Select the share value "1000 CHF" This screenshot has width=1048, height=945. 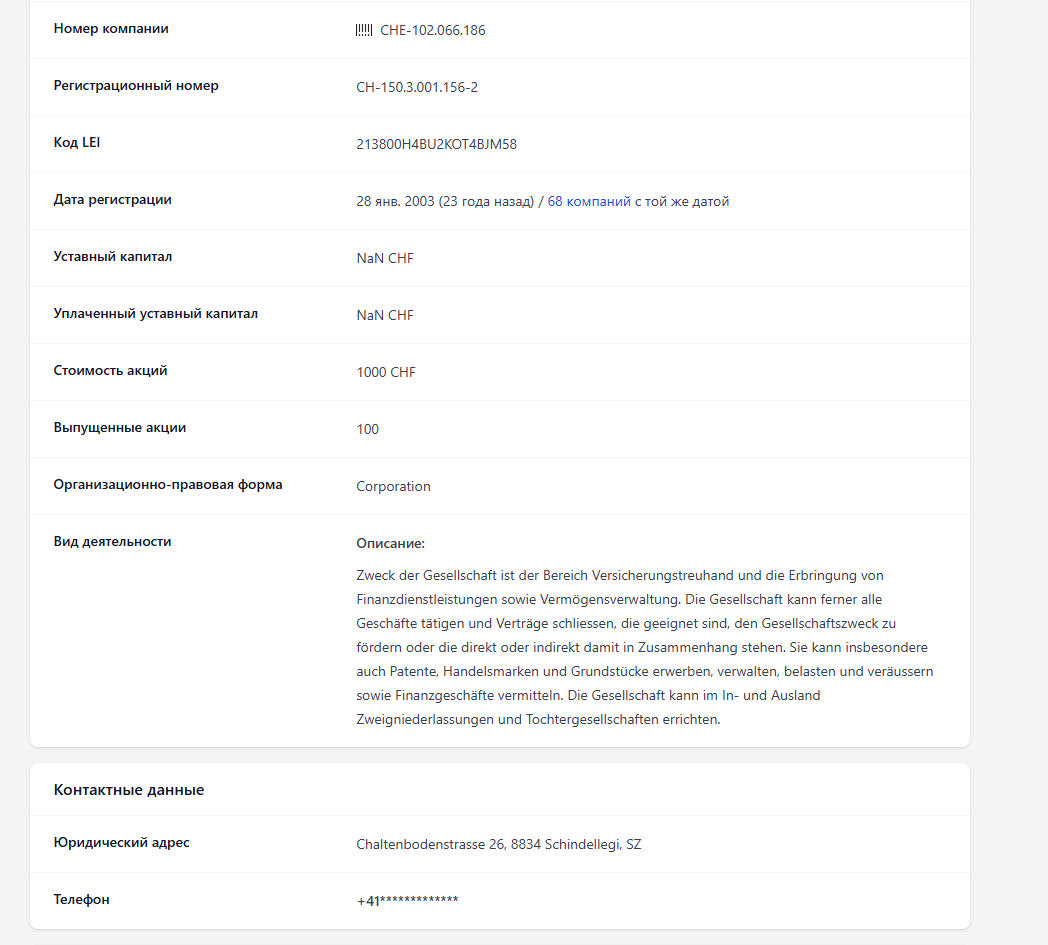[x=386, y=372]
